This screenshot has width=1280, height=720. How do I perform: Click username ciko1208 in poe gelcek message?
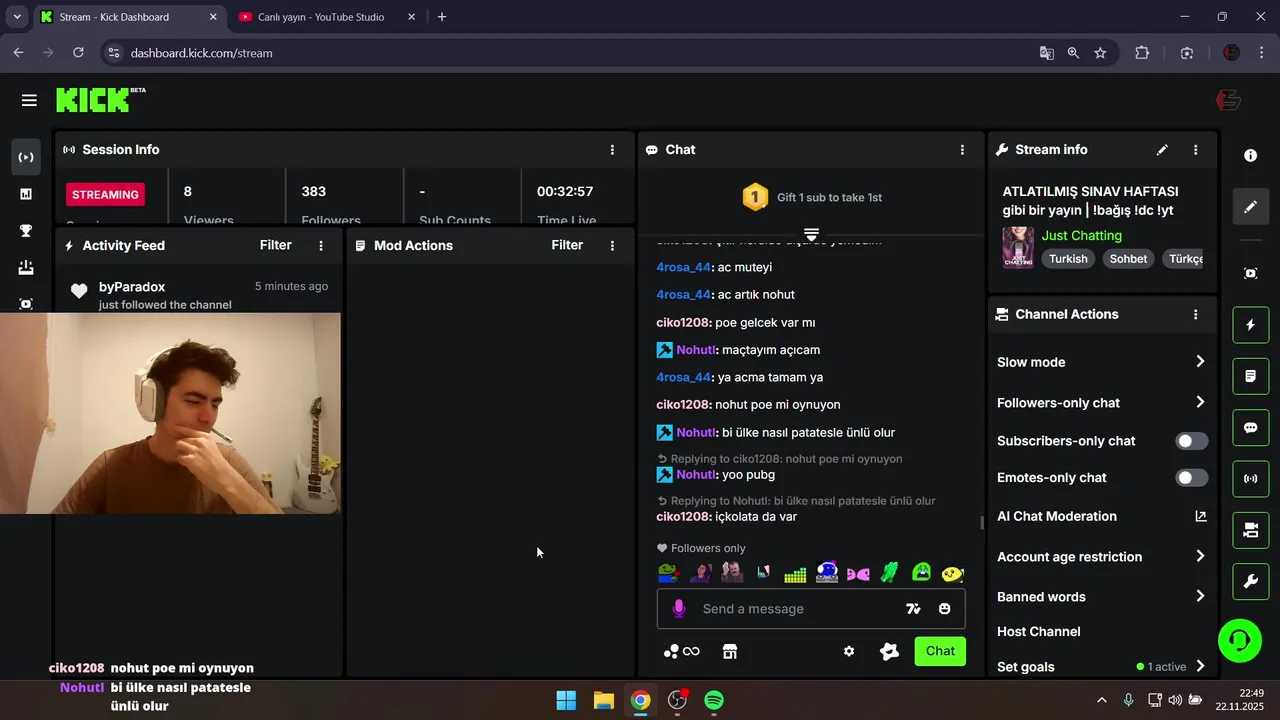pos(683,323)
